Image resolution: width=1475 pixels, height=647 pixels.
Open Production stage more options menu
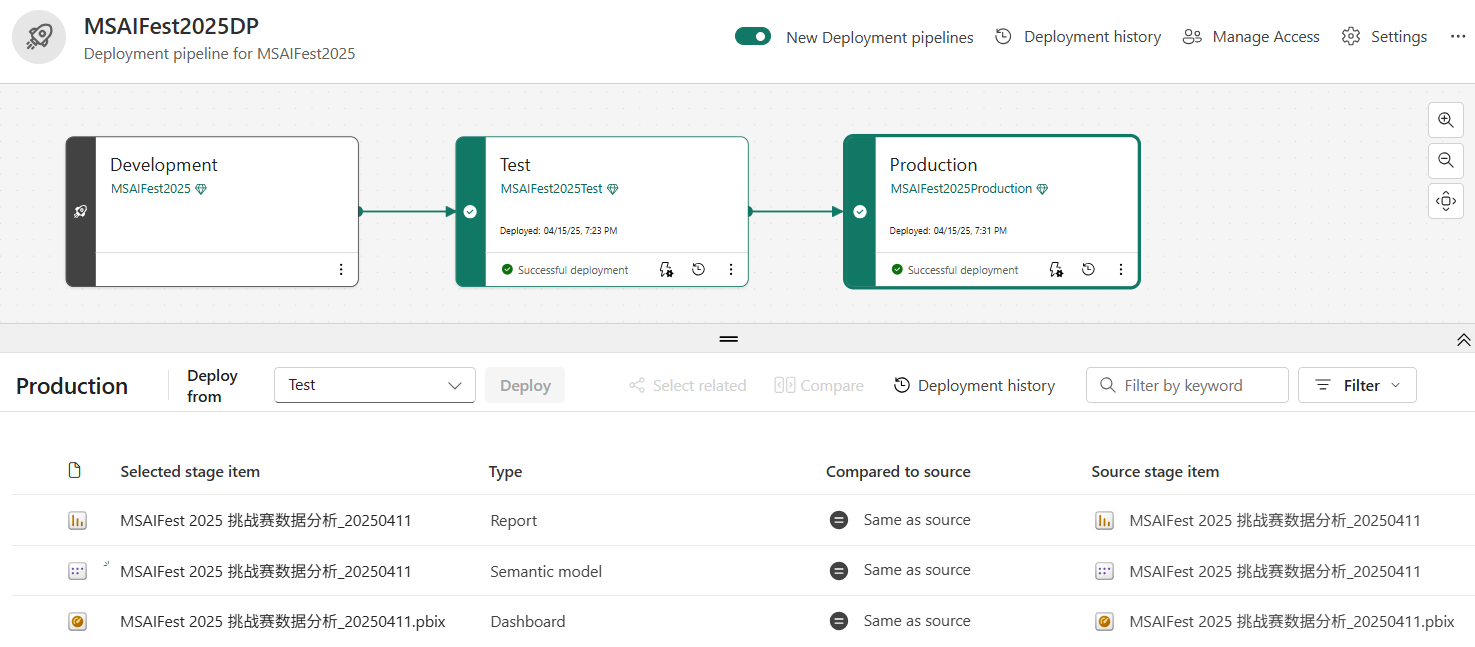1121,270
